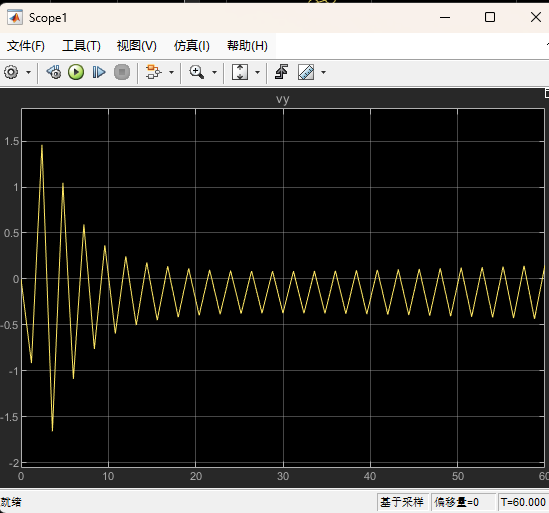The height and width of the screenshot is (513, 549).
Task: Open the 视图(V) menu
Action: [x=137, y=46]
